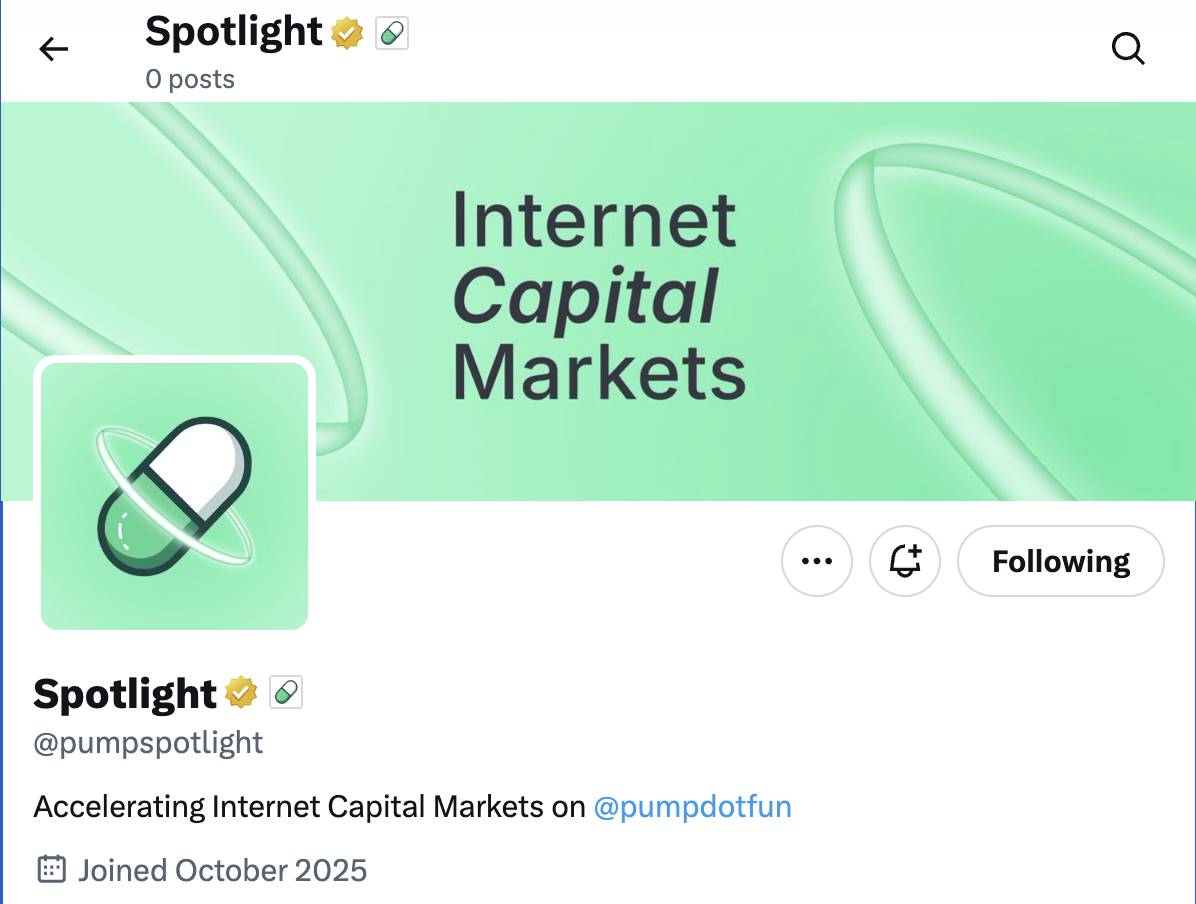Click the back arrow to return
Viewport: 1196px width, 904px height.
pos(53,49)
